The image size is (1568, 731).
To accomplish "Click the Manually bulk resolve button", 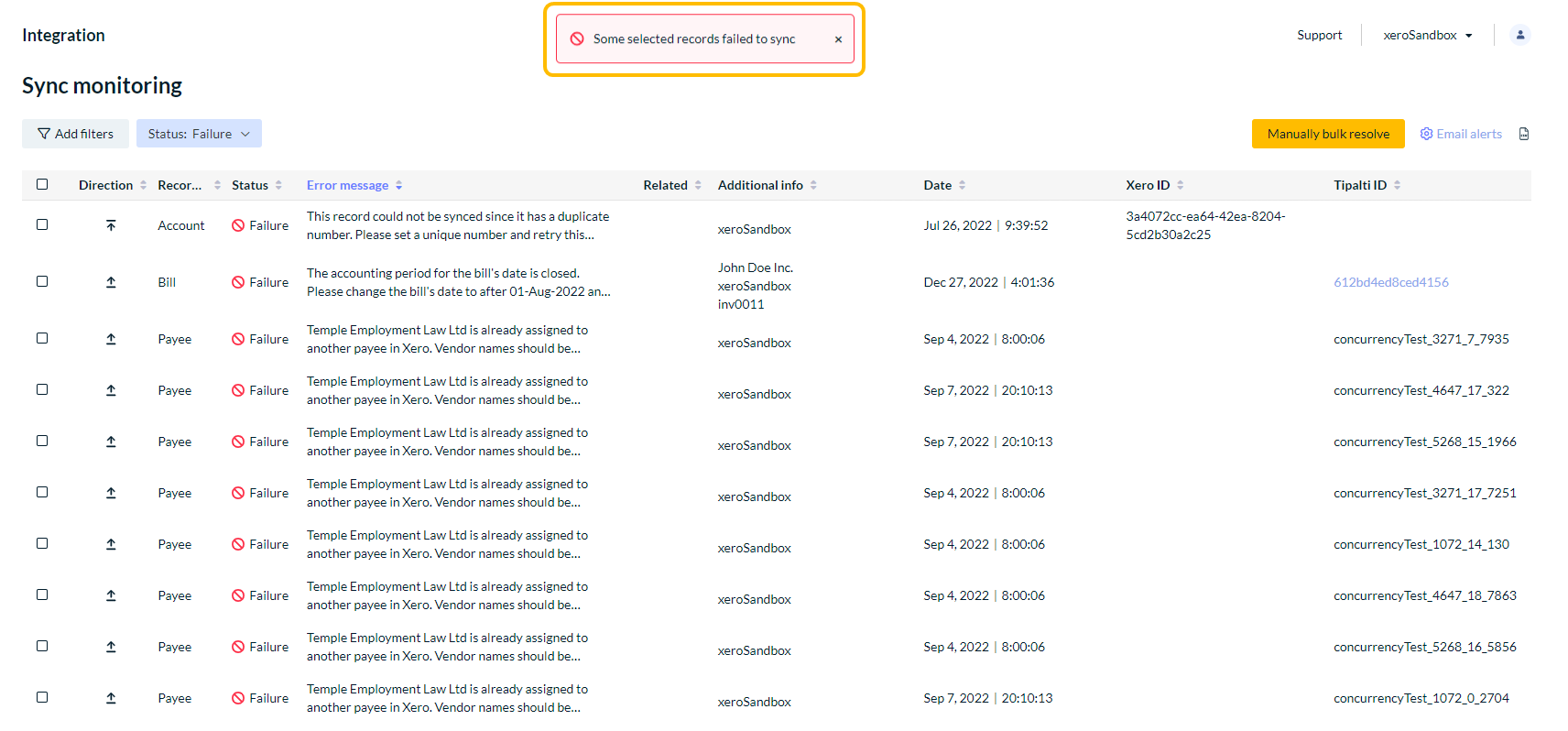I will click(x=1327, y=134).
